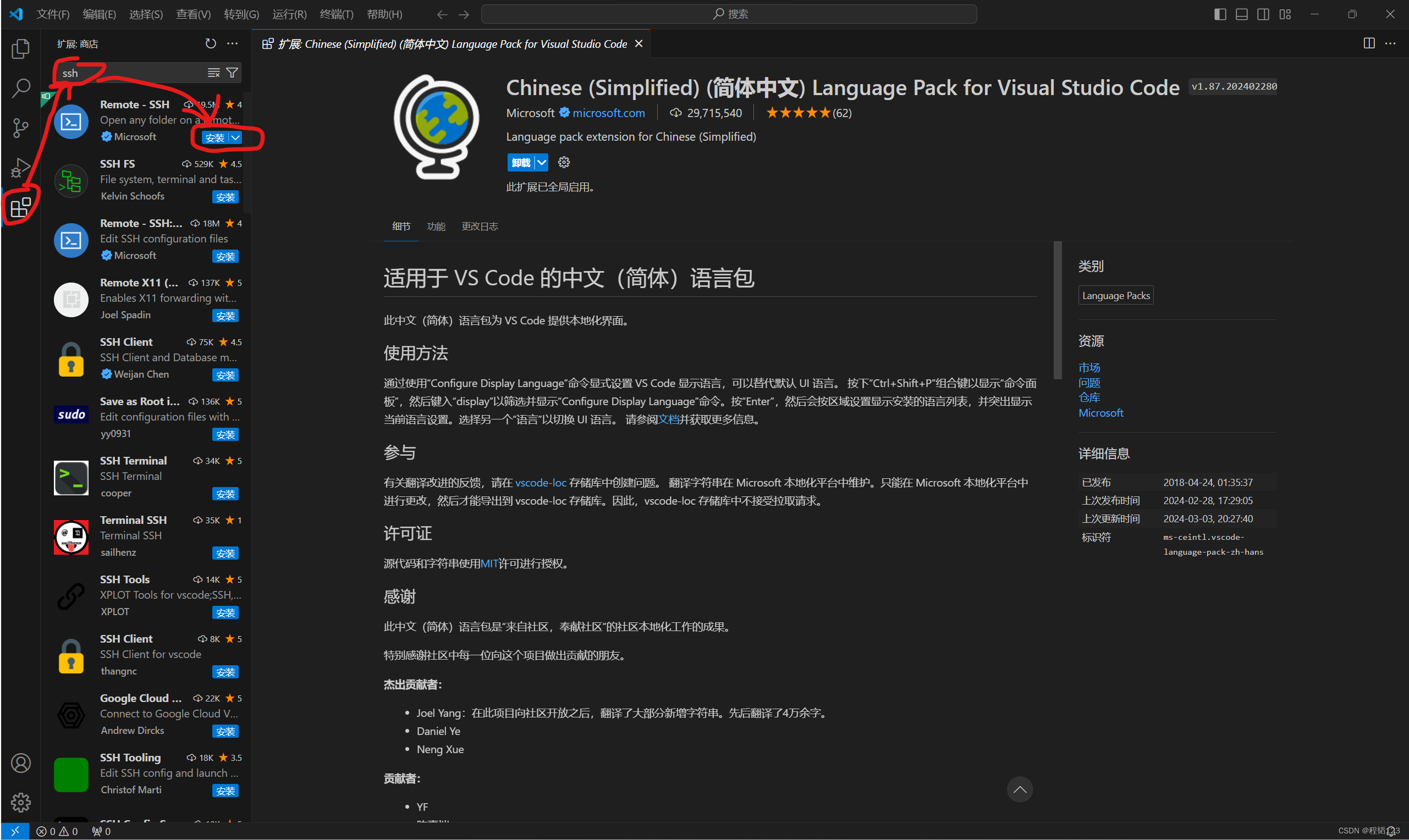Open the Source Control view
The width and height of the screenshot is (1409, 840).
[x=20, y=128]
